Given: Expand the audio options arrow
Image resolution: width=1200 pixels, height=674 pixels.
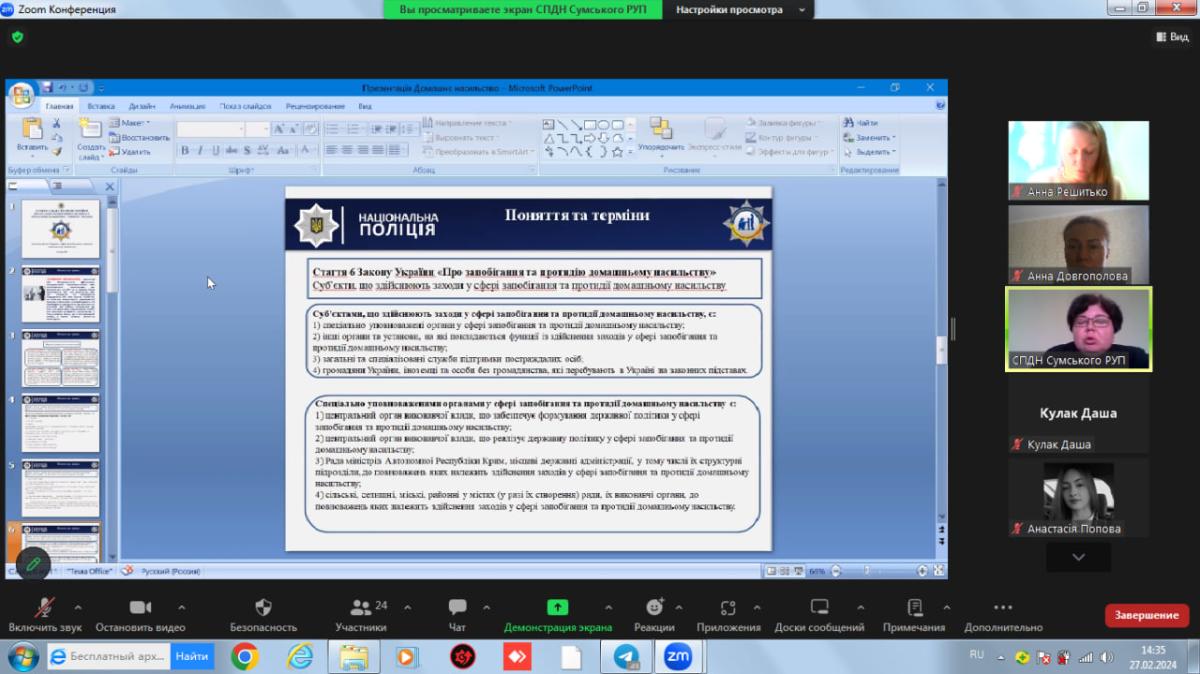Looking at the screenshot, I should pos(78,606).
